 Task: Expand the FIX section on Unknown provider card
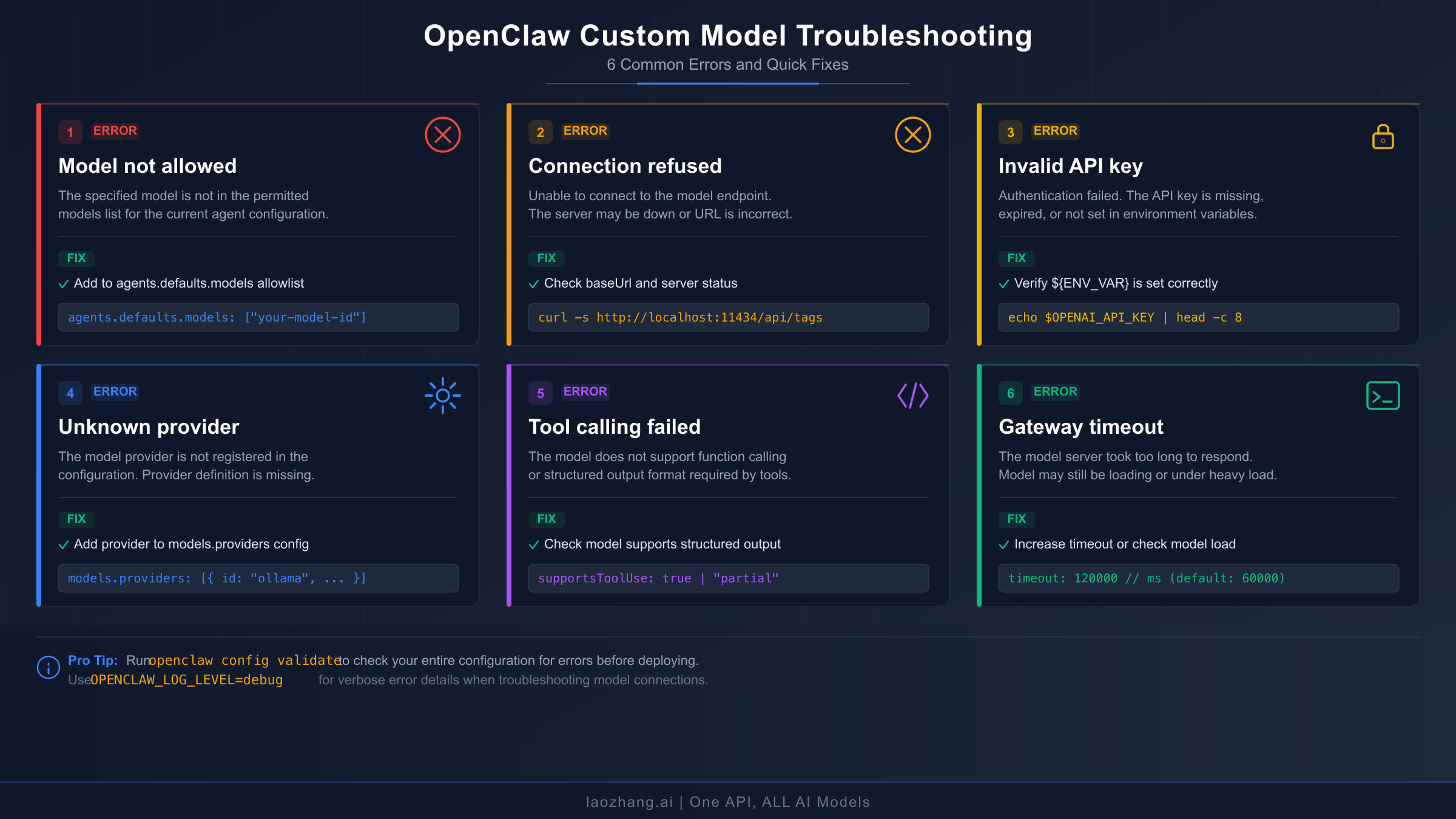pyautogui.click(x=76, y=519)
